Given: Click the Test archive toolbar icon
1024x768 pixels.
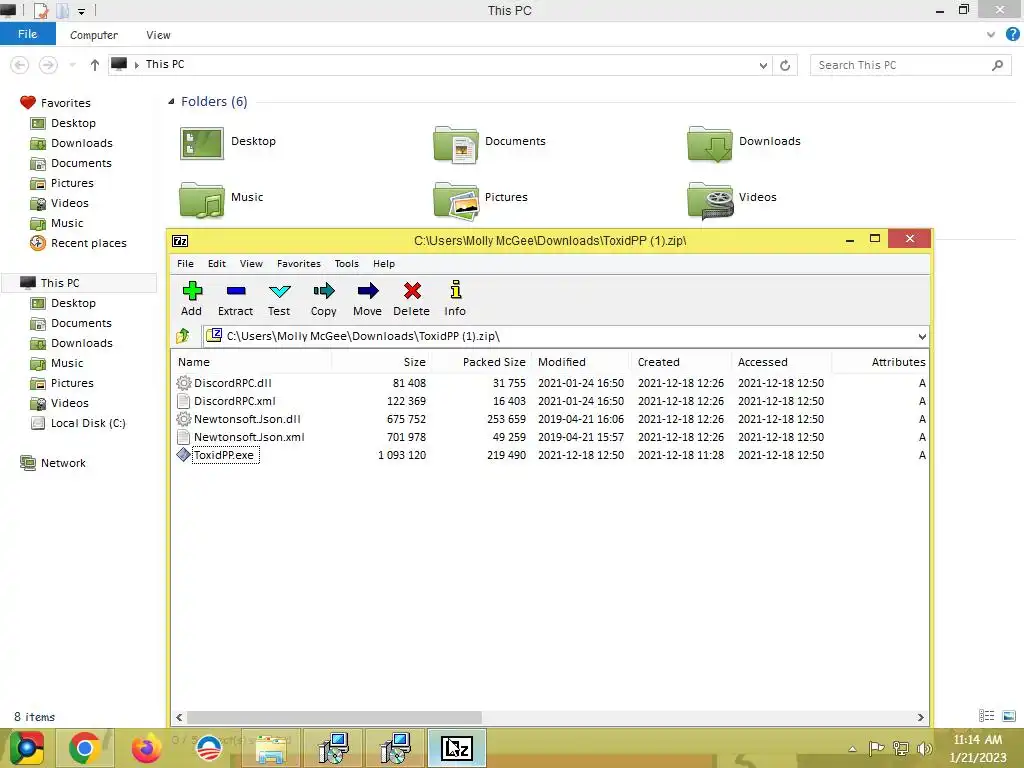Looking at the screenshot, I should point(279,298).
